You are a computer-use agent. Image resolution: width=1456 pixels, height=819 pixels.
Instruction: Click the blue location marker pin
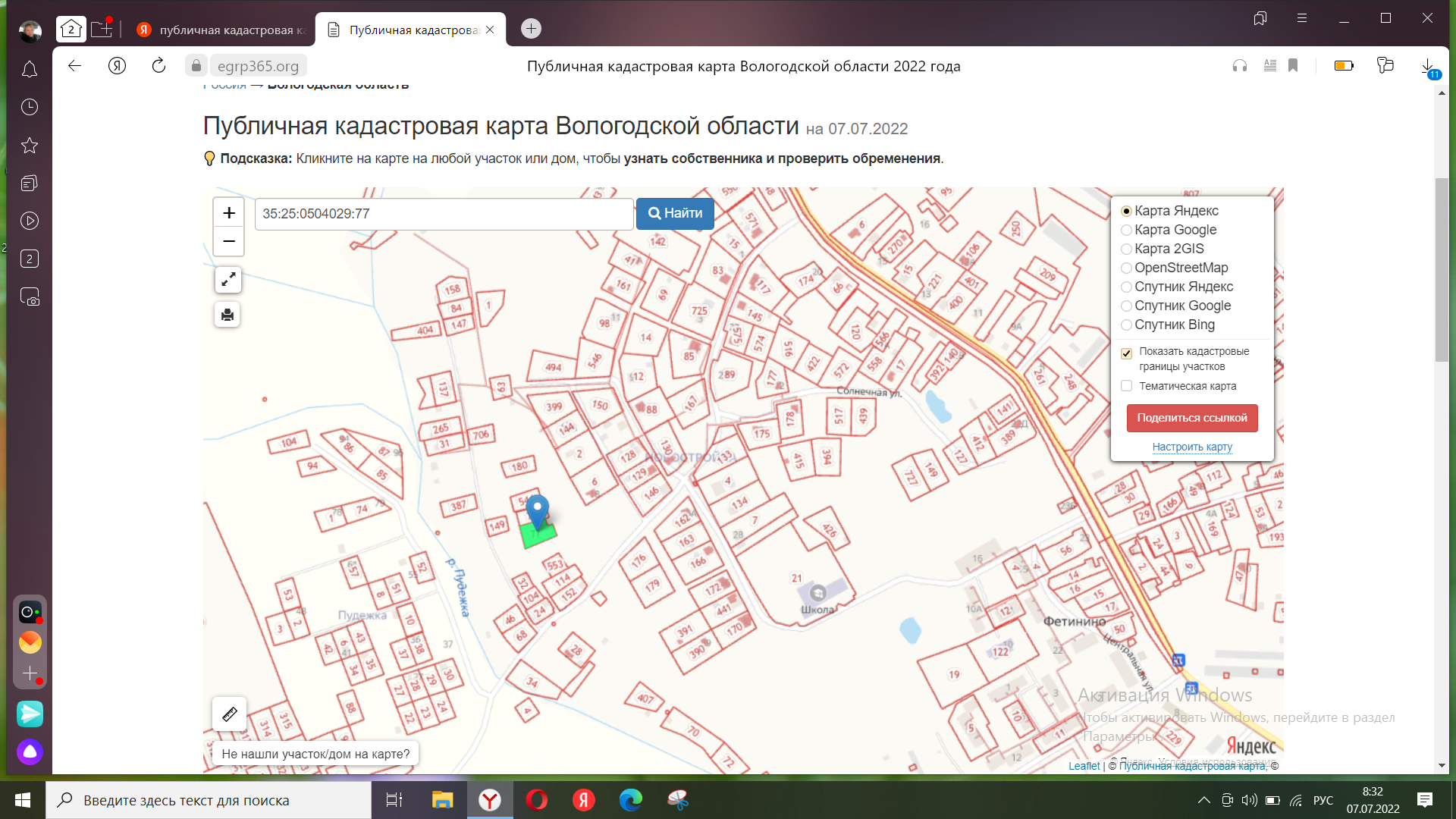(538, 510)
